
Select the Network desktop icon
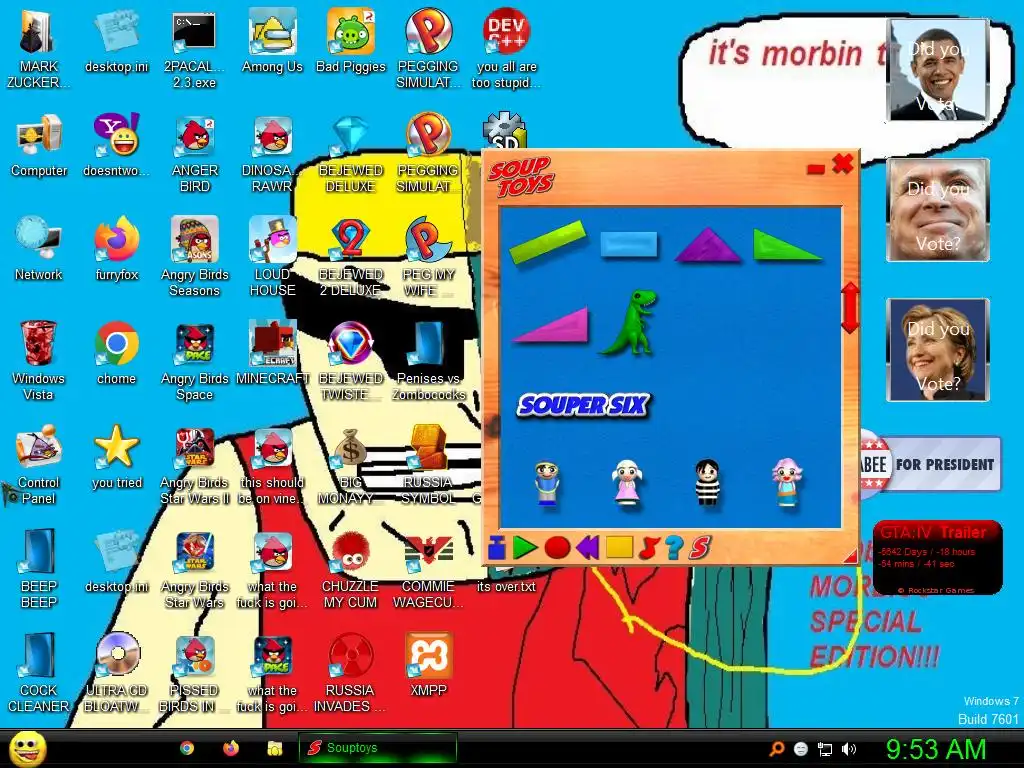pos(39,249)
